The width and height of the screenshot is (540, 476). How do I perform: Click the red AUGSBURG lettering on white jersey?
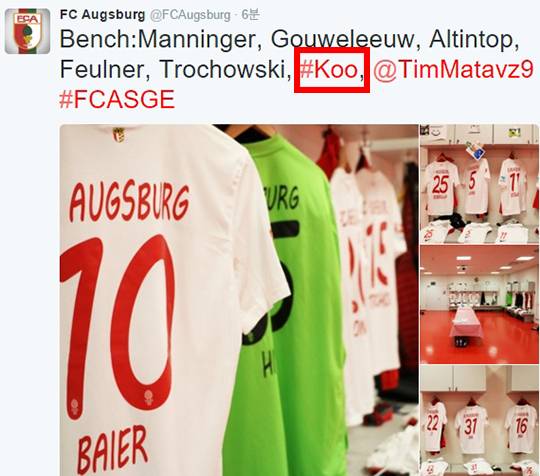point(129,203)
